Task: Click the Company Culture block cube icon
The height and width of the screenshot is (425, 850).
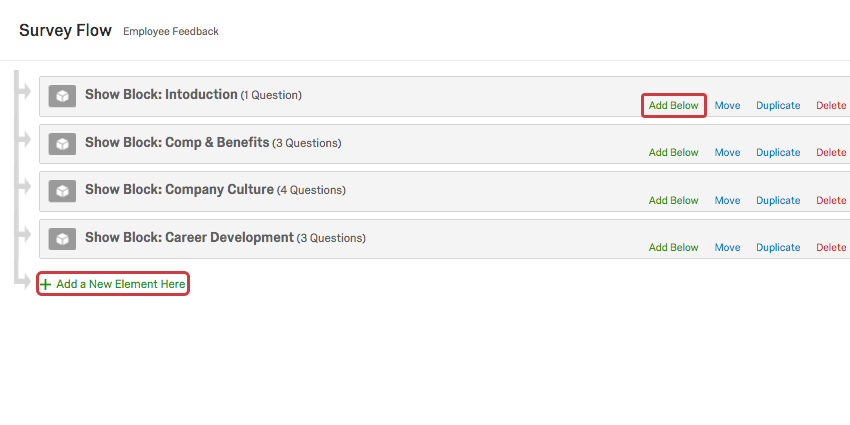Action: (62, 191)
